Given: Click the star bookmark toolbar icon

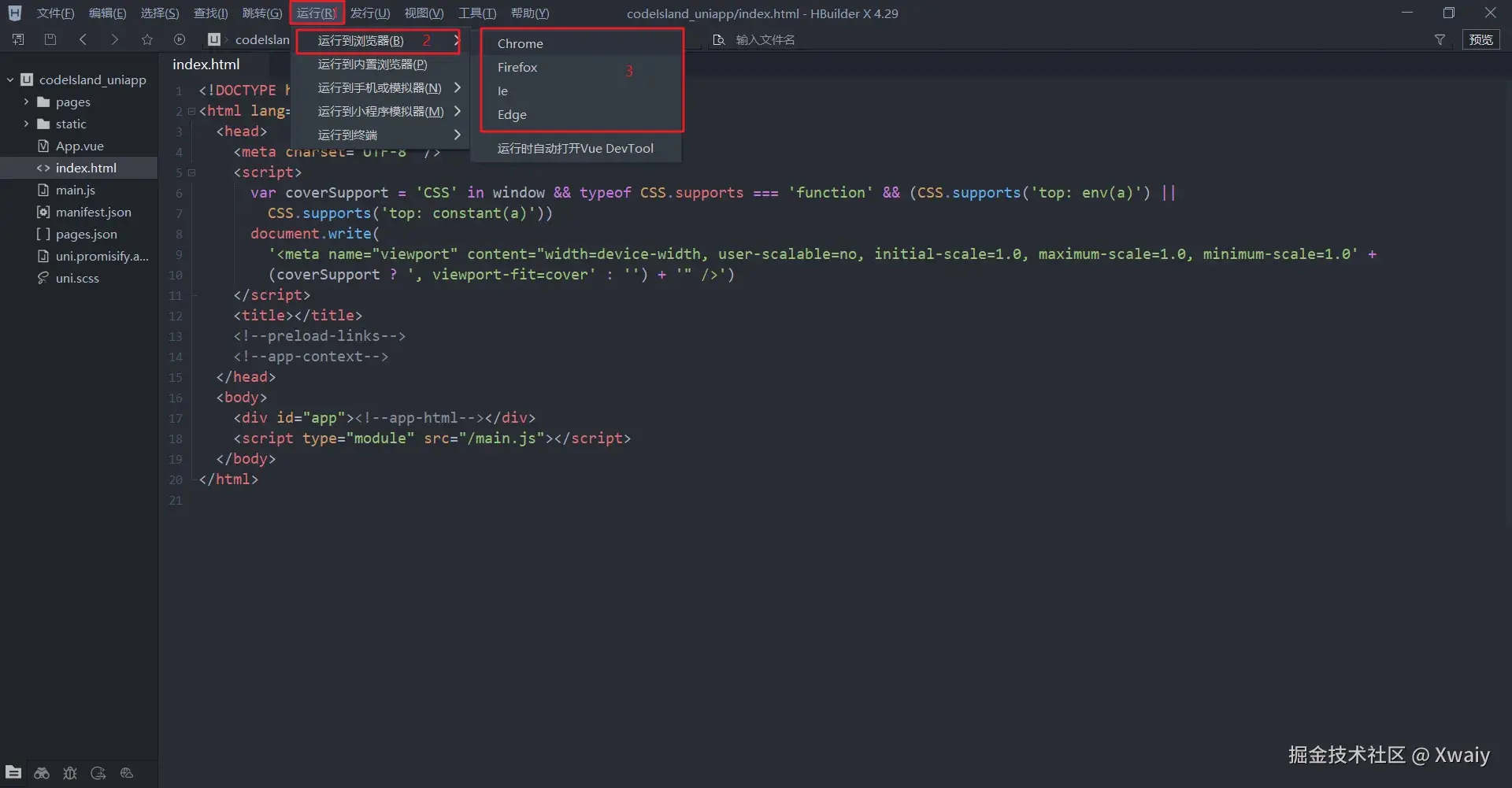Looking at the screenshot, I should click(x=147, y=39).
